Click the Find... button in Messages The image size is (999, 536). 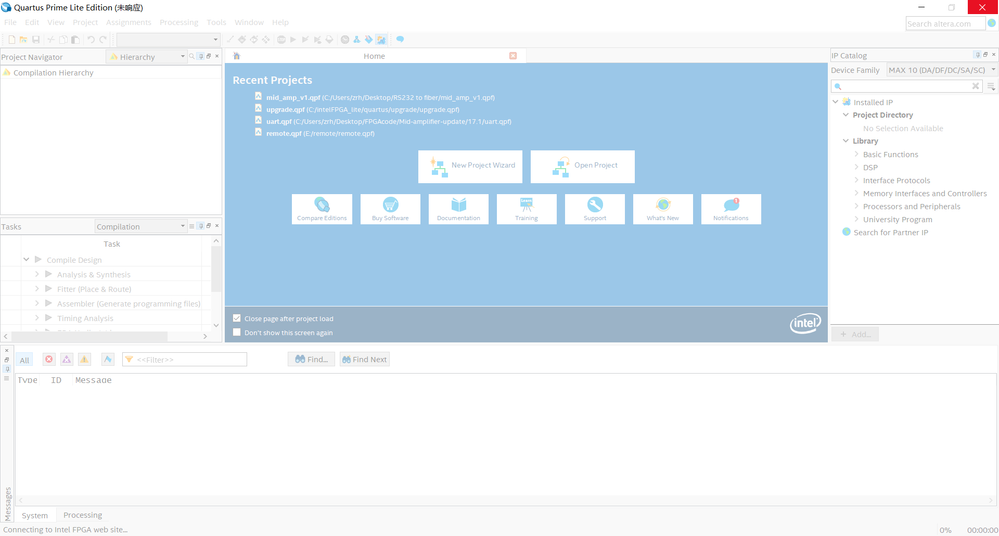pos(311,359)
